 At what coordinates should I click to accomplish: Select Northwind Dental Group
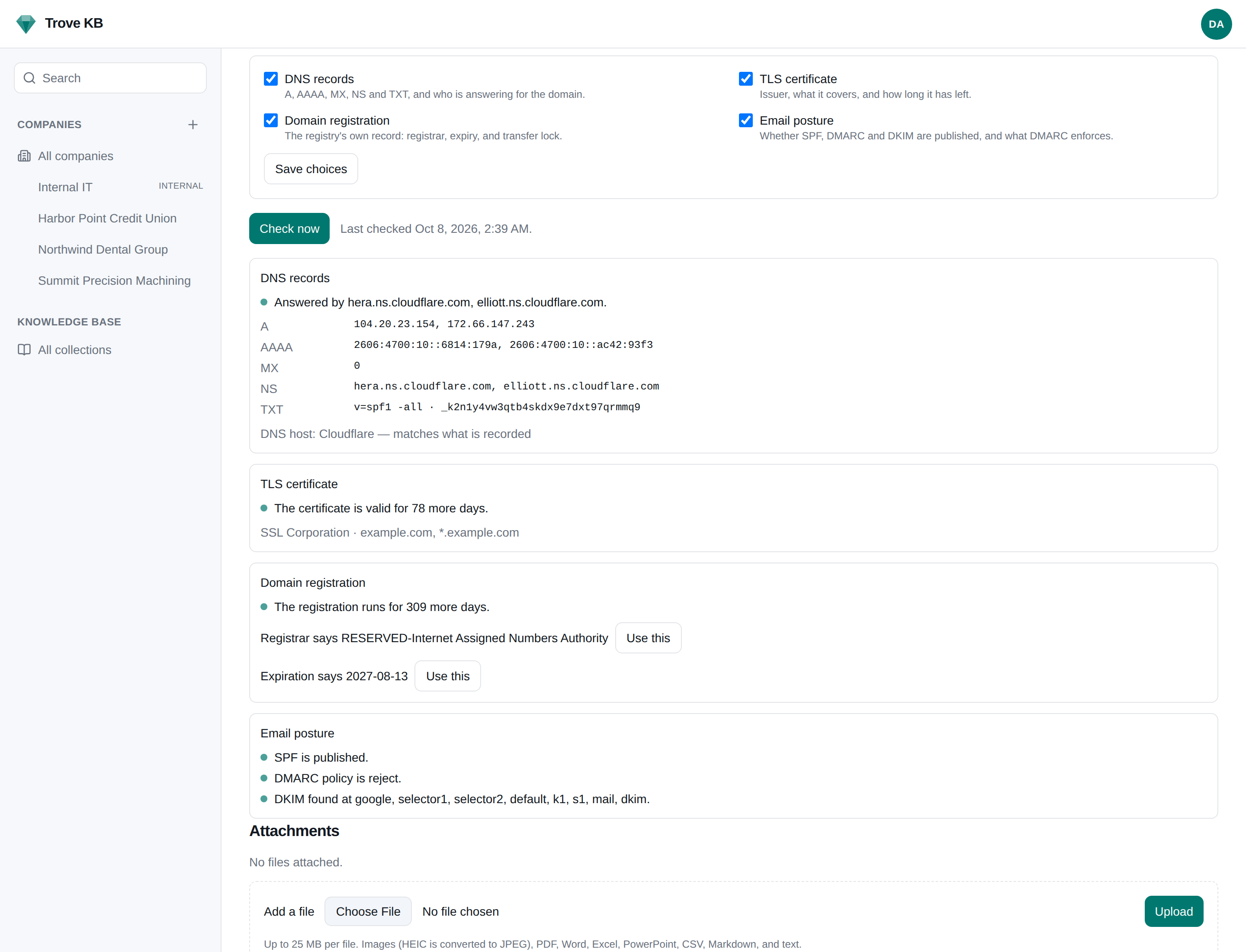(110, 249)
